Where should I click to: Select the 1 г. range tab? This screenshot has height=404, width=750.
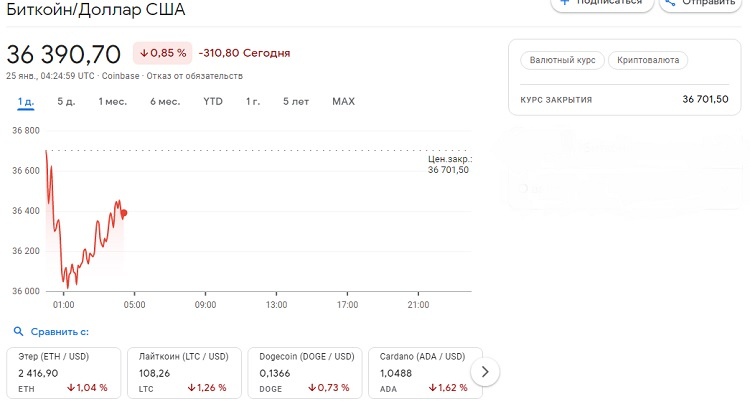253,101
